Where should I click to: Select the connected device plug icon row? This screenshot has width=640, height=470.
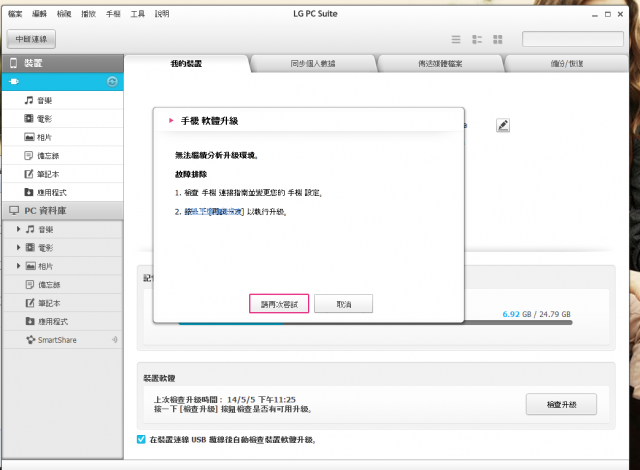(x=62, y=82)
